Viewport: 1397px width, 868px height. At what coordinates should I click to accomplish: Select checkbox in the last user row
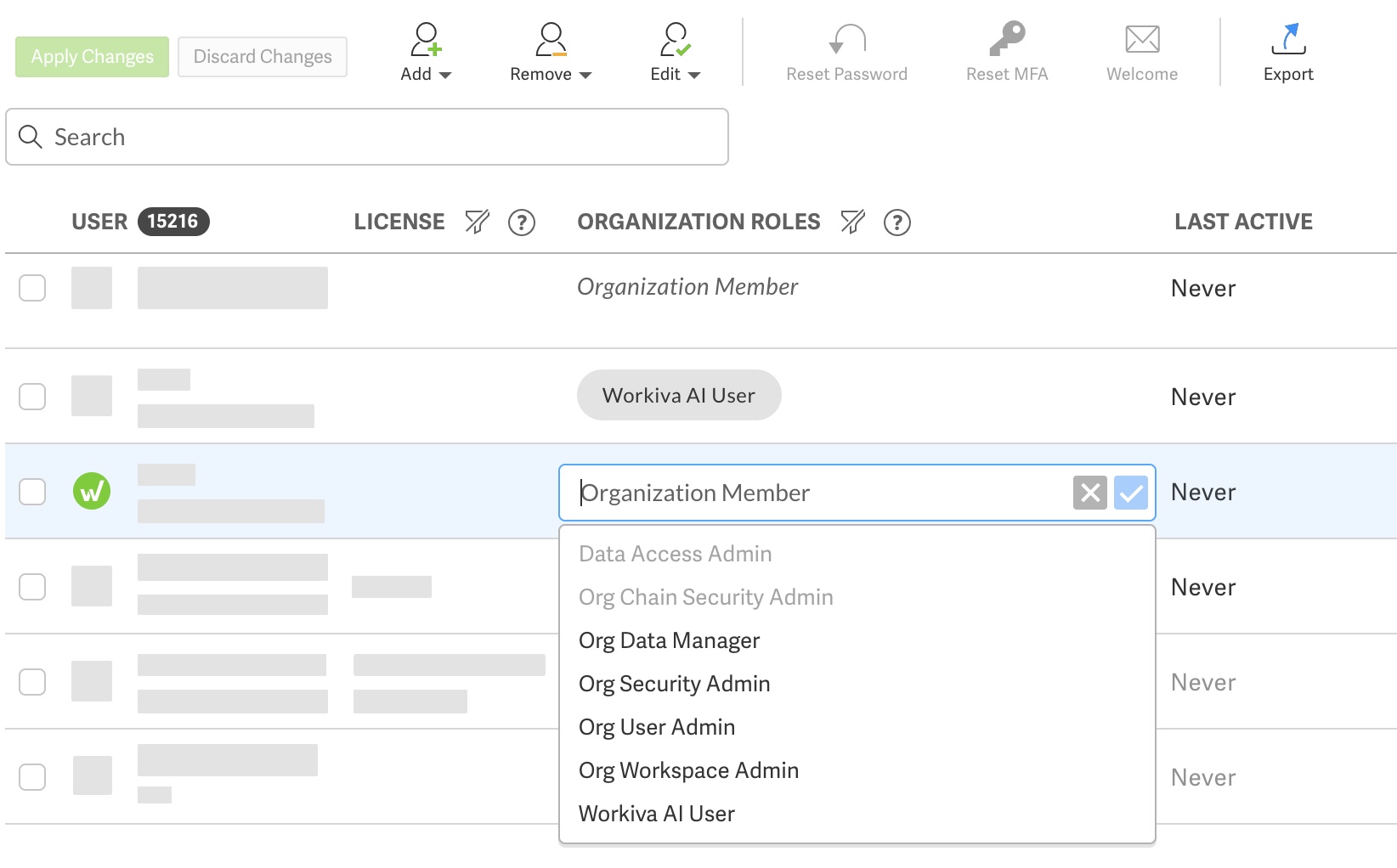(x=32, y=777)
